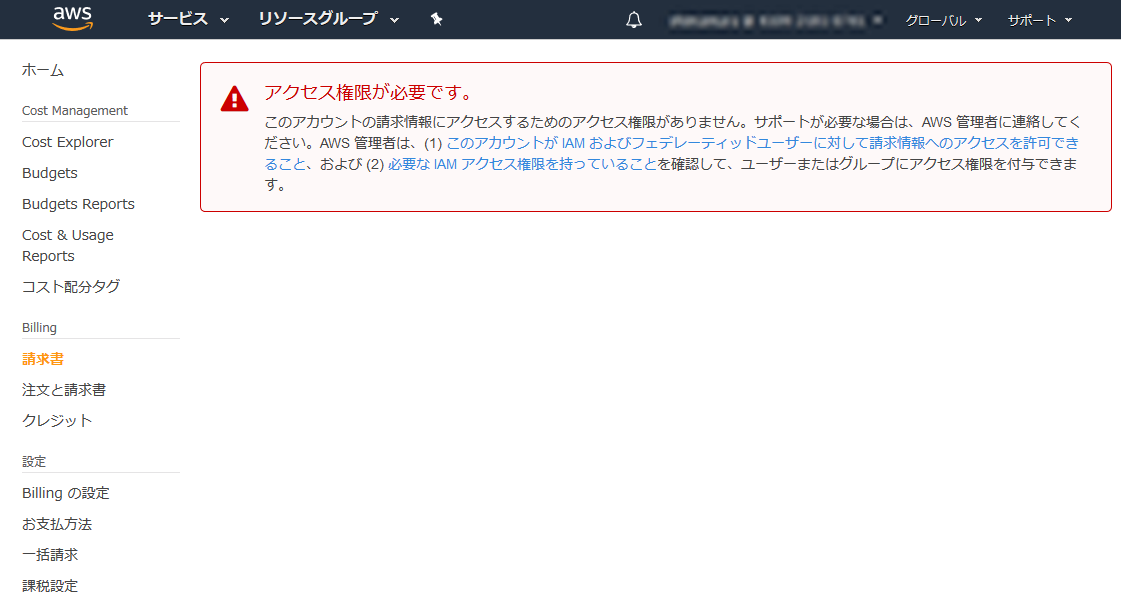Viewport: 1121px width, 608px height.
Task: Open the グローバル region dropdown
Action: [941, 18]
